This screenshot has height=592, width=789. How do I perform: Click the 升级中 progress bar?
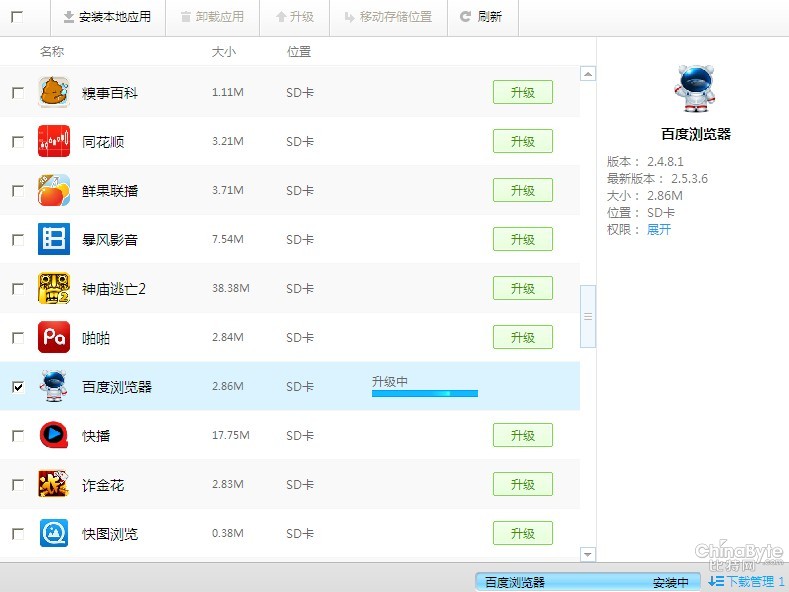pos(425,393)
